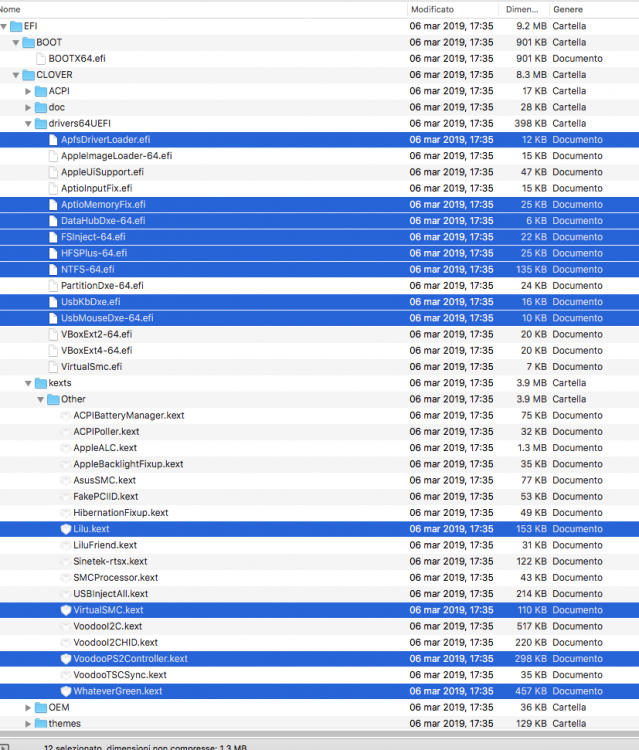The image size is (639, 750).
Task: Collapse the CLOVER folder triangle
Action: point(16,75)
